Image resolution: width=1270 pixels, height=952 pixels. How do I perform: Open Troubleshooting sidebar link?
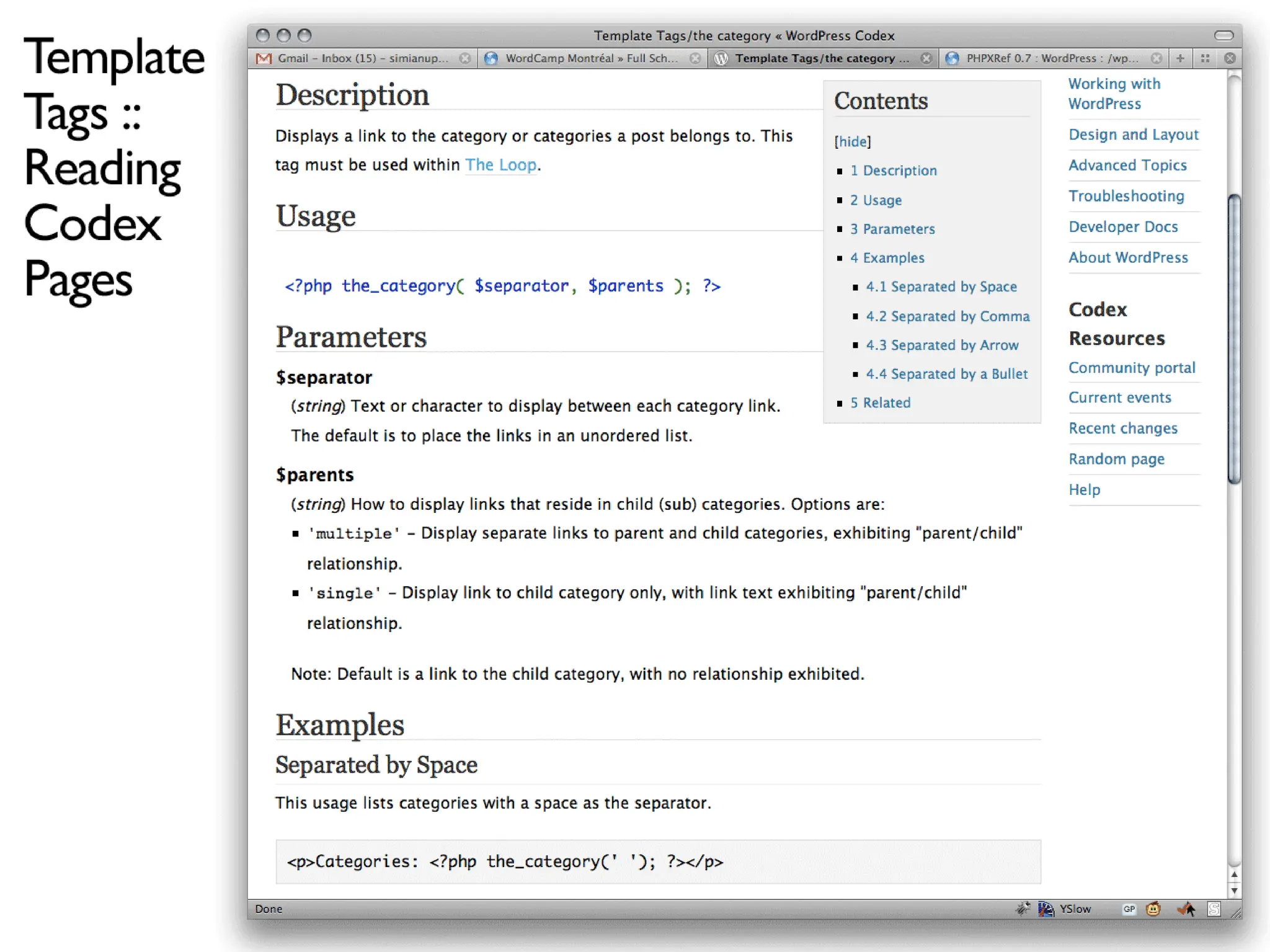pos(1126,196)
